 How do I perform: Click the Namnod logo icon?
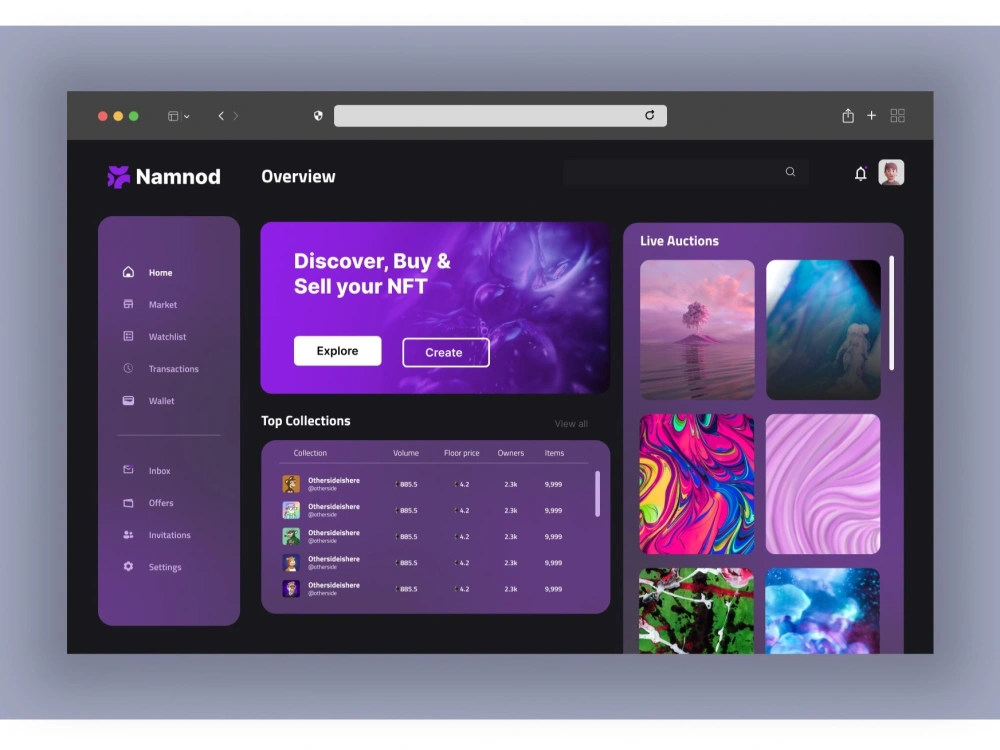click(118, 177)
